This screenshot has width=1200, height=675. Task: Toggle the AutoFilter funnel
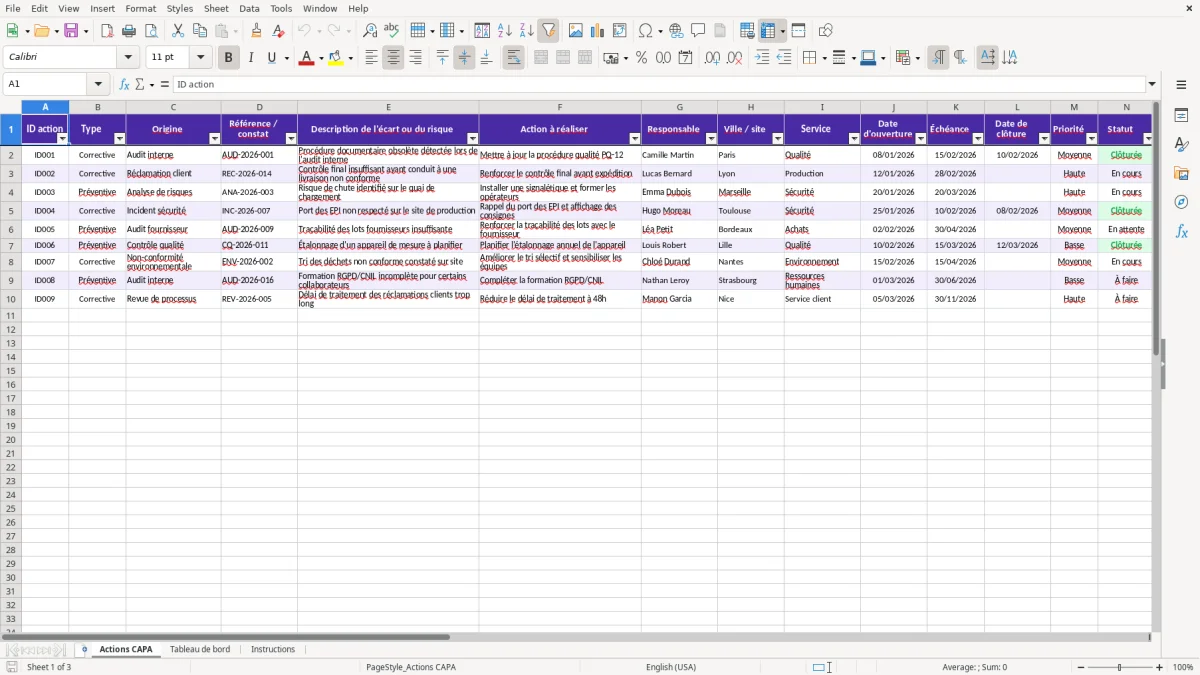(x=549, y=31)
